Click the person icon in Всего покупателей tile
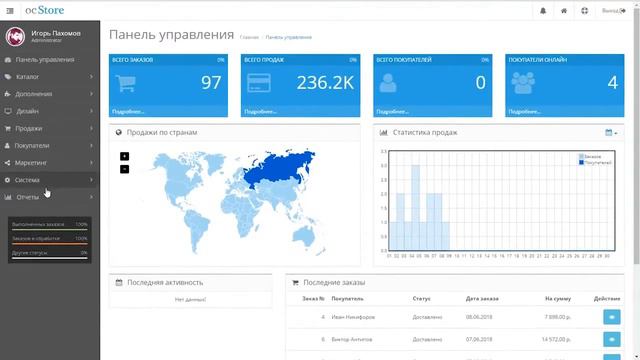This screenshot has width=640, height=360. click(x=388, y=83)
